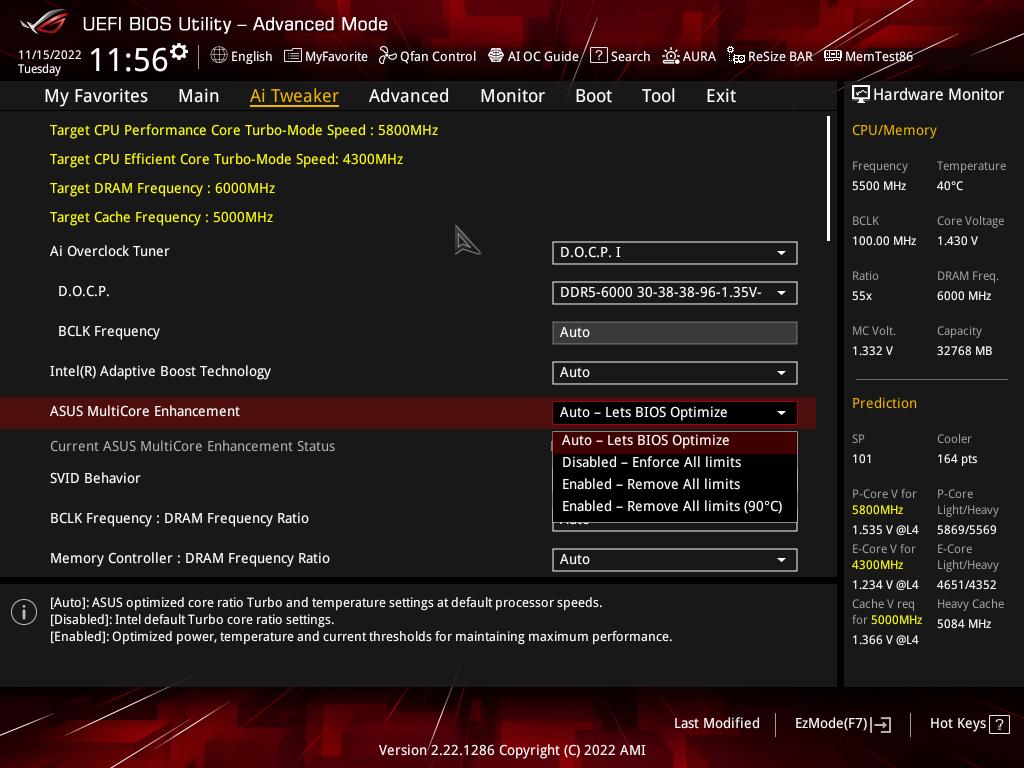Select BCLK Frequency : DRAM Frequency Ratio label

point(179,519)
